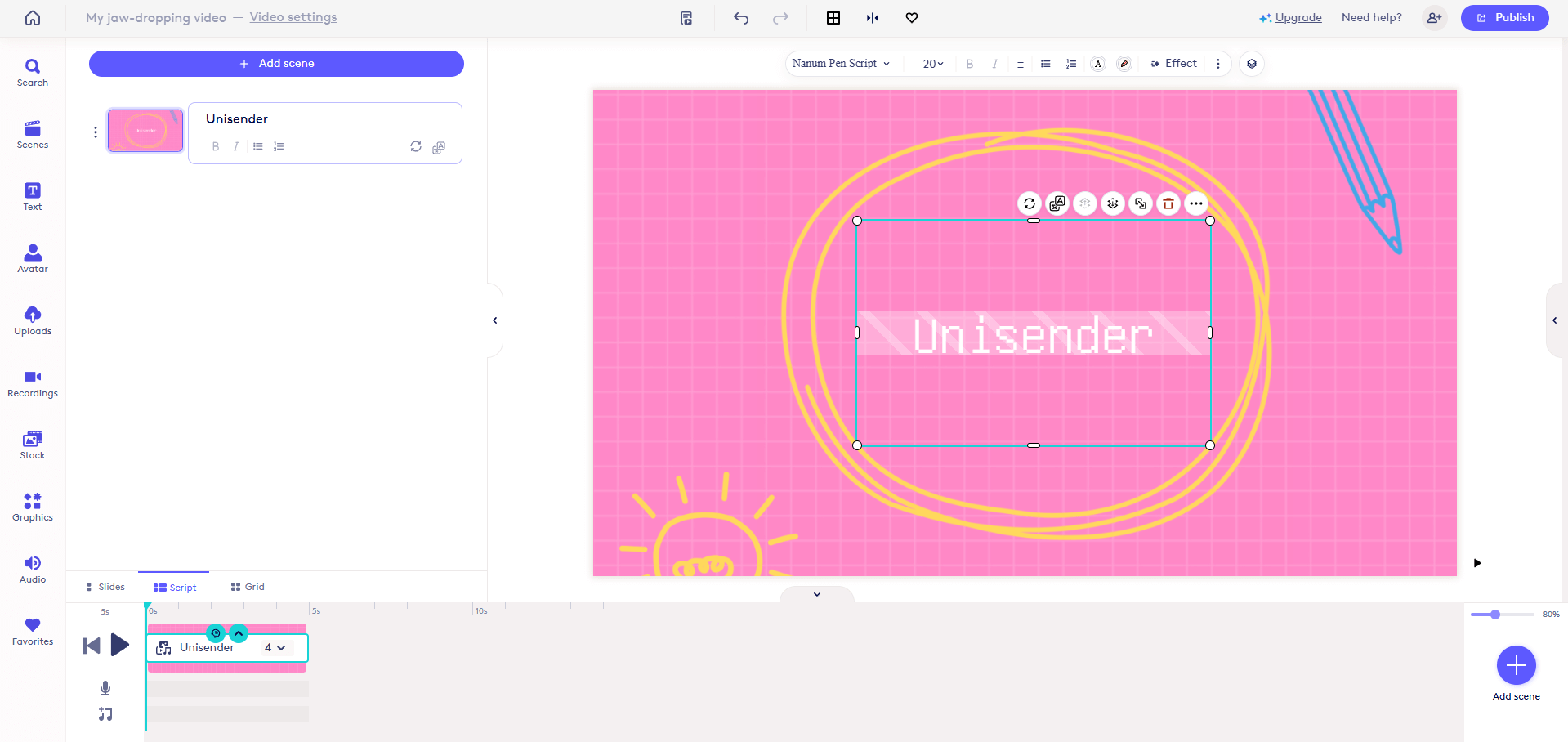Delete selected text element via trash icon
Image resolution: width=1568 pixels, height=742 pixels.
pos(1168,203)
